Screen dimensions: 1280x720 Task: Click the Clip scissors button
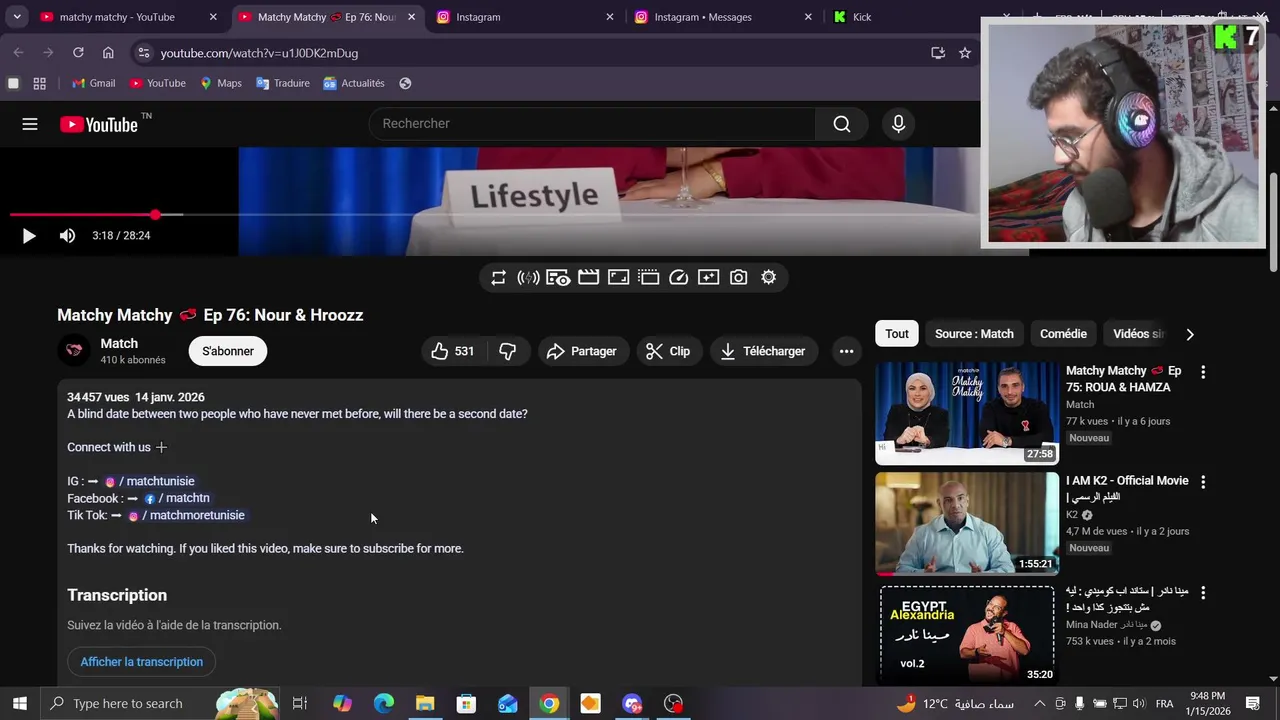click(668, 351)
